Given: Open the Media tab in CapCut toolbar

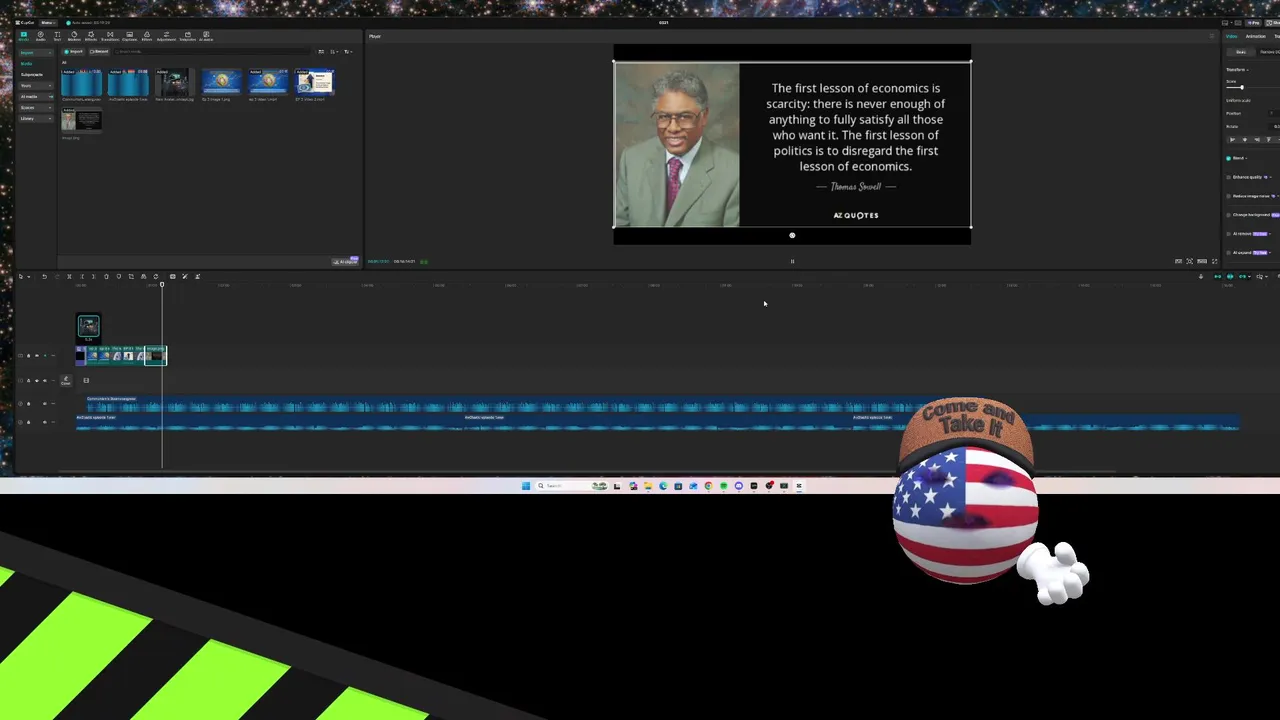Looking at the screenshot, I should 24,37.
